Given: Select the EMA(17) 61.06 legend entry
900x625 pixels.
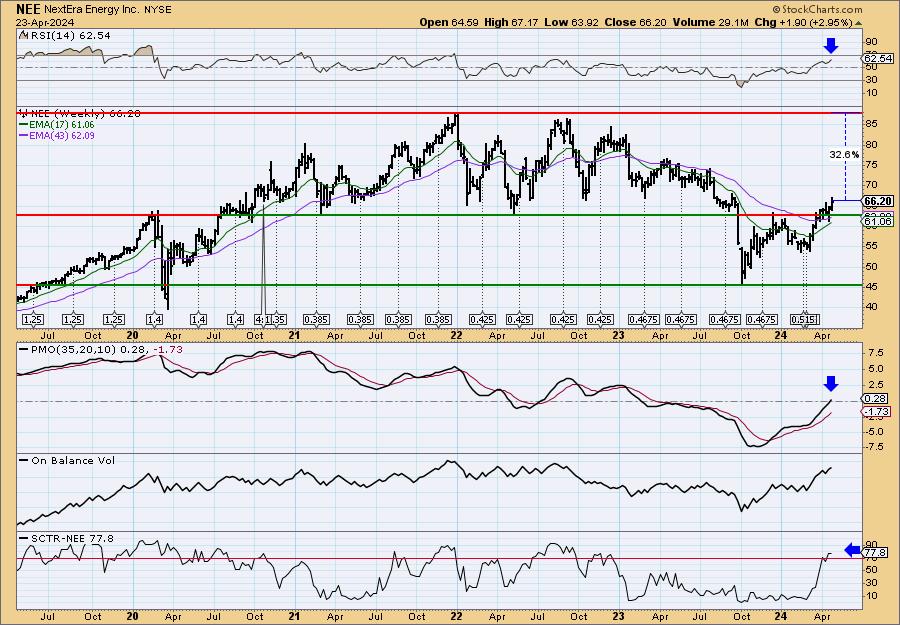Looking at the screenshot, I should [57, 125].
